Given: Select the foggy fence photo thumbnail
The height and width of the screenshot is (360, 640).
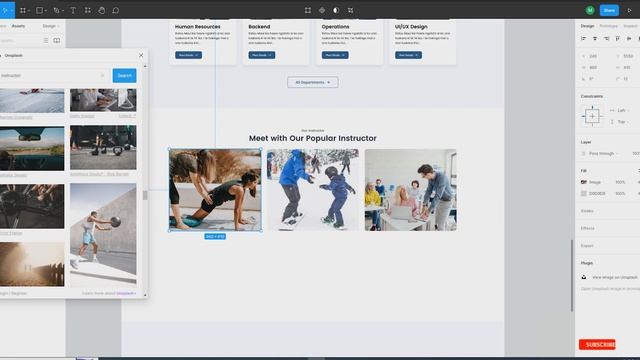Looking at the screenshot, I should pyautogui.click(x=32, y=264).
